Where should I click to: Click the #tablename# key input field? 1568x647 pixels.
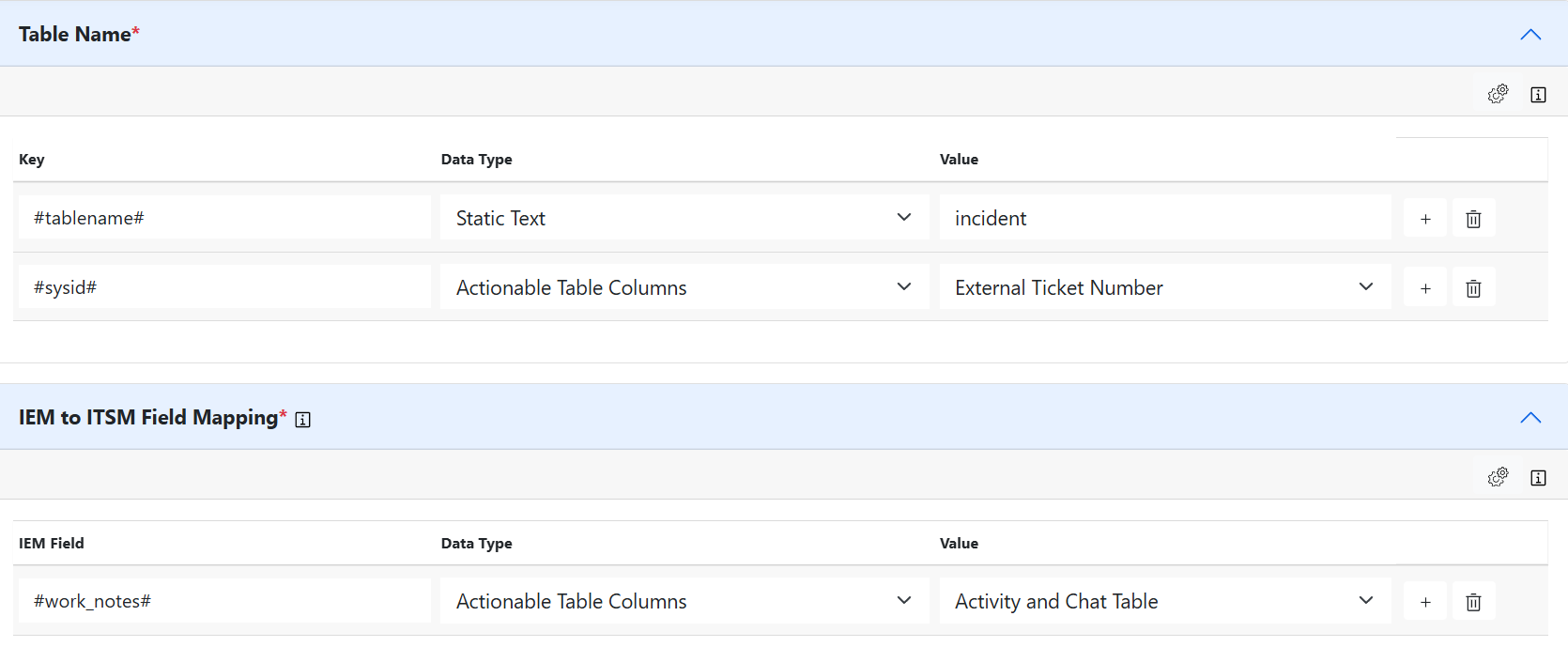(x=223, y=218)
